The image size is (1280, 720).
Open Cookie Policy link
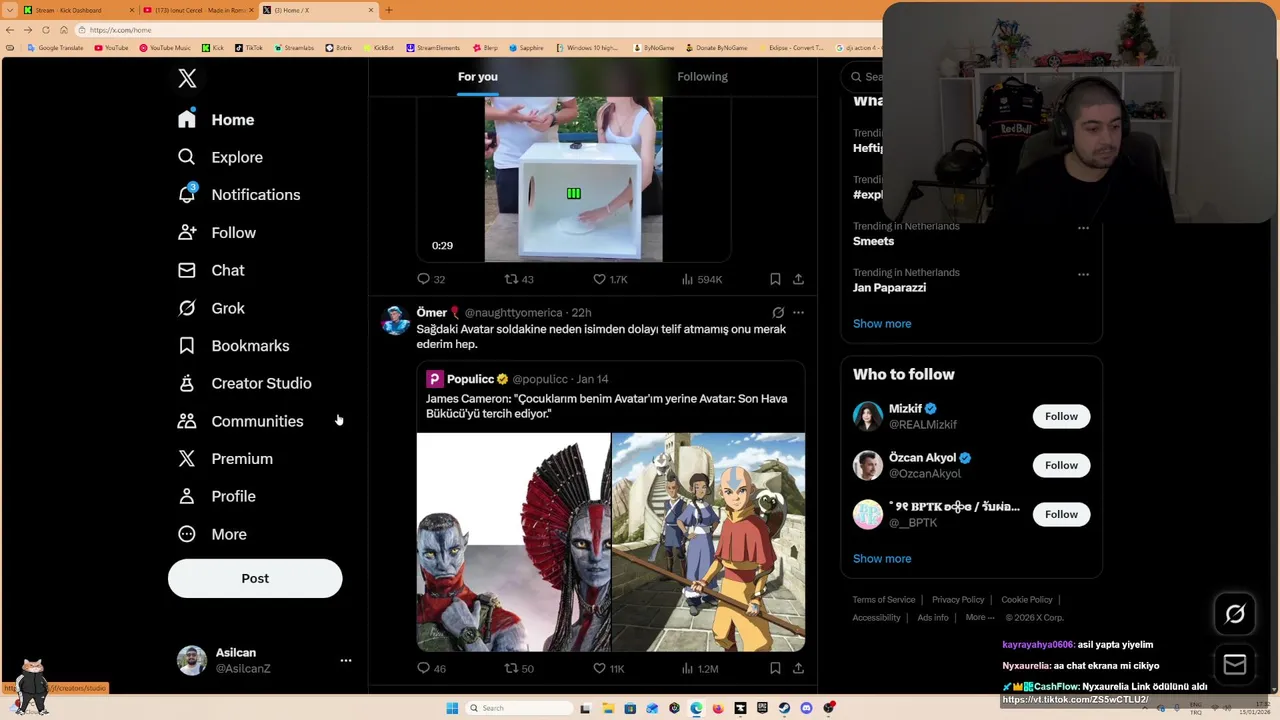pos(1027,599)
